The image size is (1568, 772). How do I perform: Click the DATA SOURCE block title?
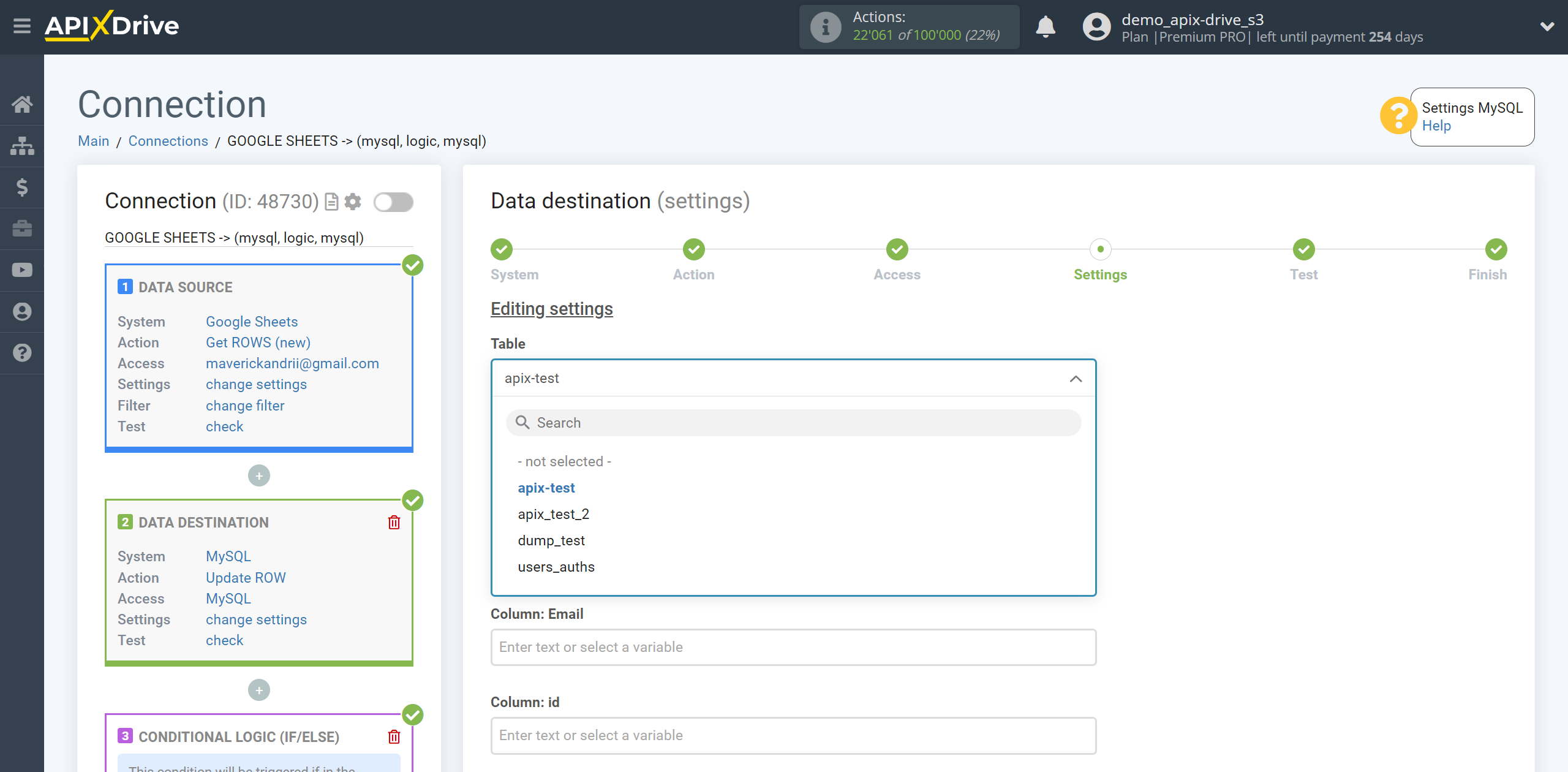(185, 287)
